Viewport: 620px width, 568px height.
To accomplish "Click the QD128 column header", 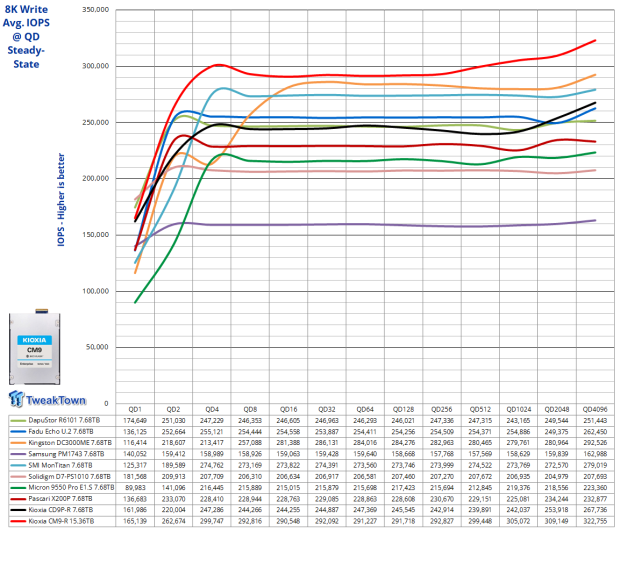I will click(403, 409).
